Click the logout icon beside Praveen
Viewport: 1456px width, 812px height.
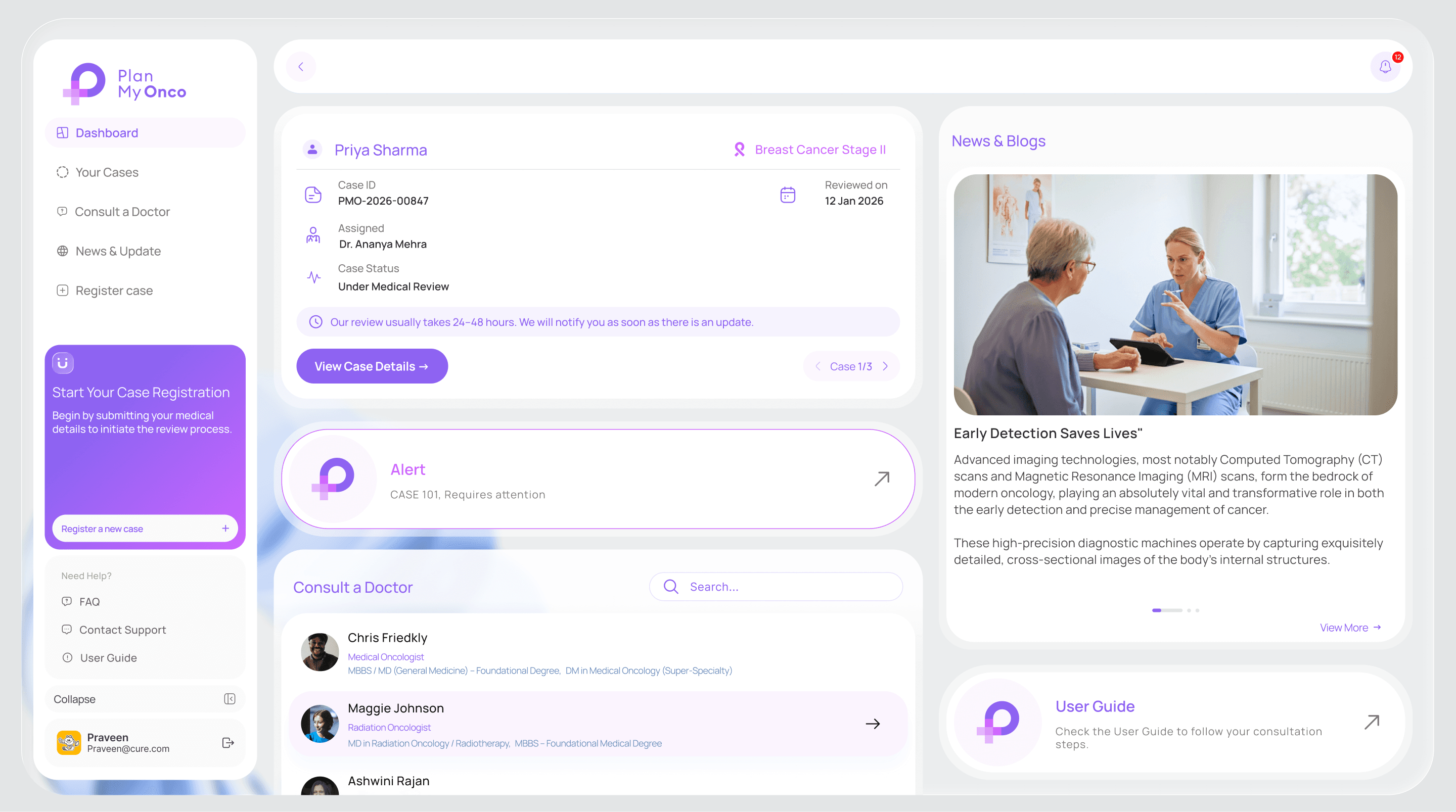pos(228,742)
